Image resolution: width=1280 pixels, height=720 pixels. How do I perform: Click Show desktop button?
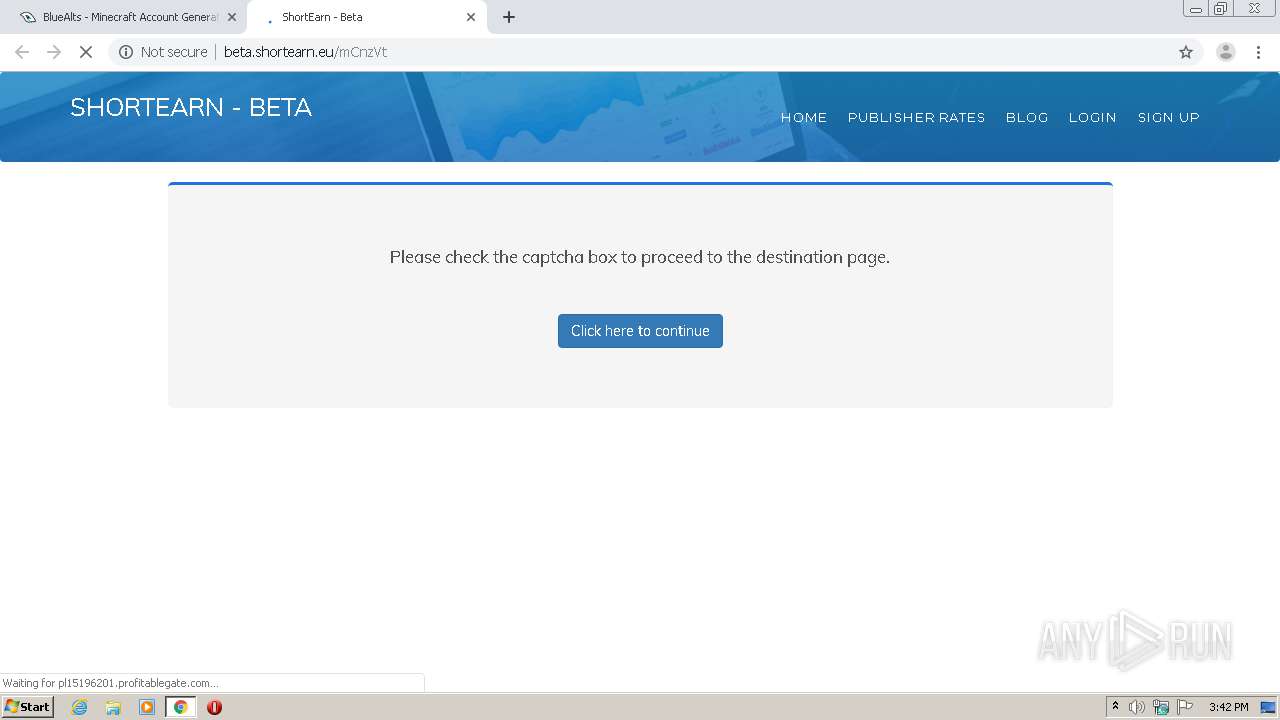tap(1270, 707)
